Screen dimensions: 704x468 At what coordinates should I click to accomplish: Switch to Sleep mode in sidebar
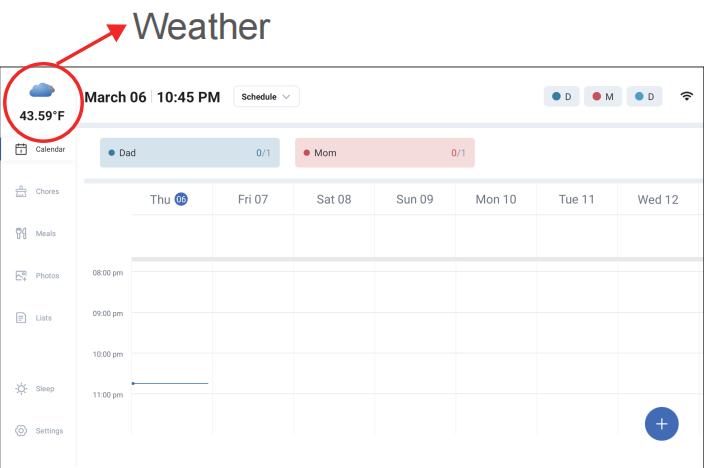tap(35, 389)
